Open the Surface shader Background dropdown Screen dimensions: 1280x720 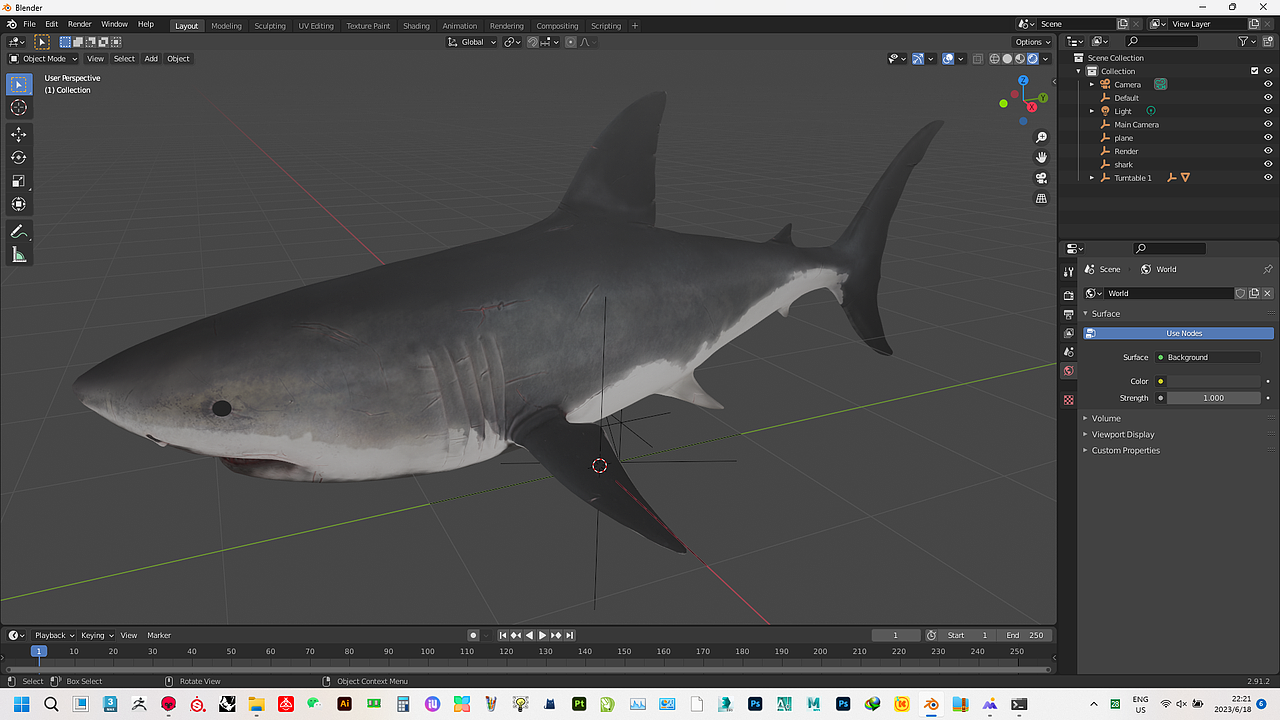(x=1208, y=357)
